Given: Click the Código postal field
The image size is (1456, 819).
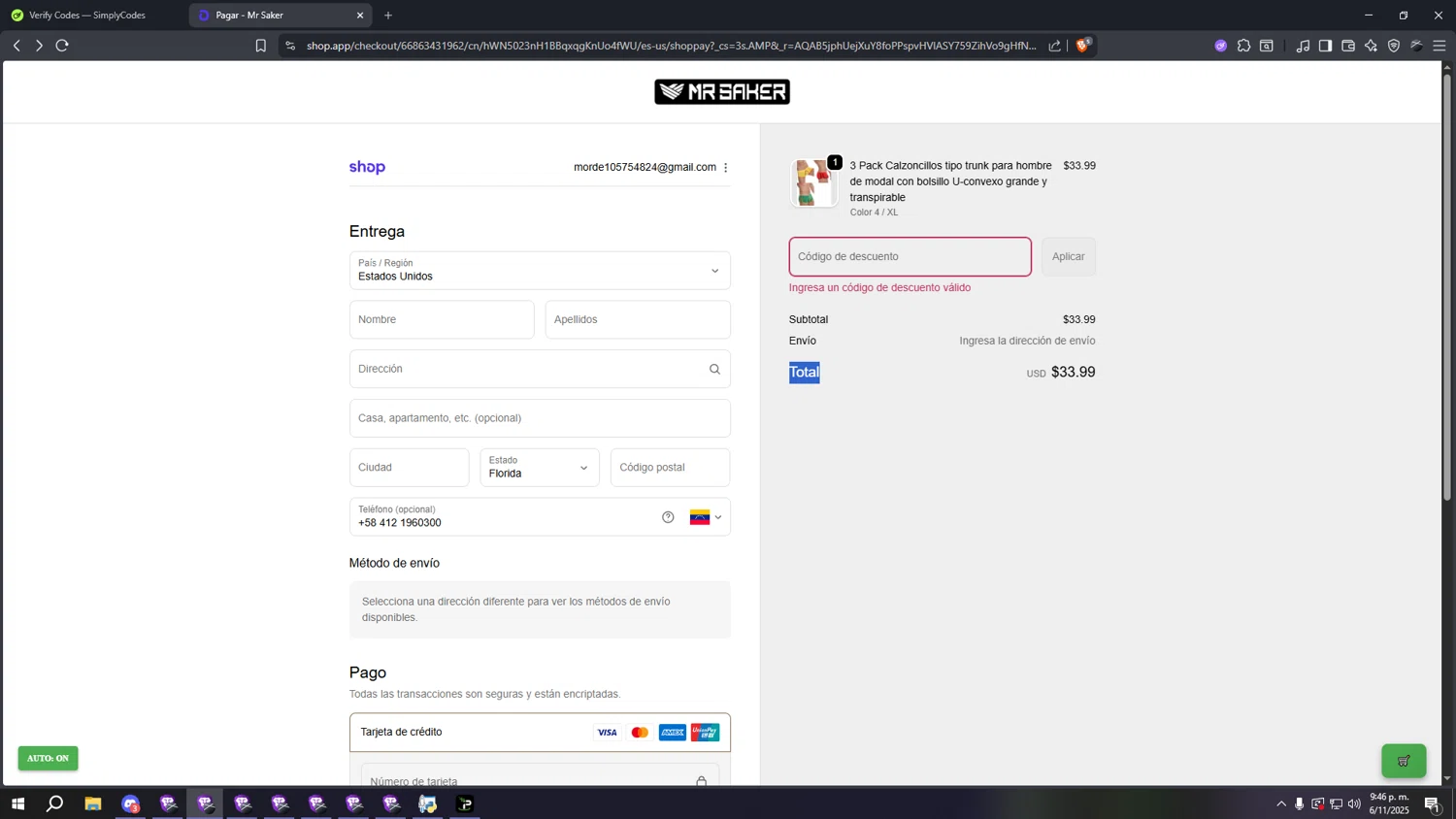Looking at the screenshot, I should [x=670, y=468].
